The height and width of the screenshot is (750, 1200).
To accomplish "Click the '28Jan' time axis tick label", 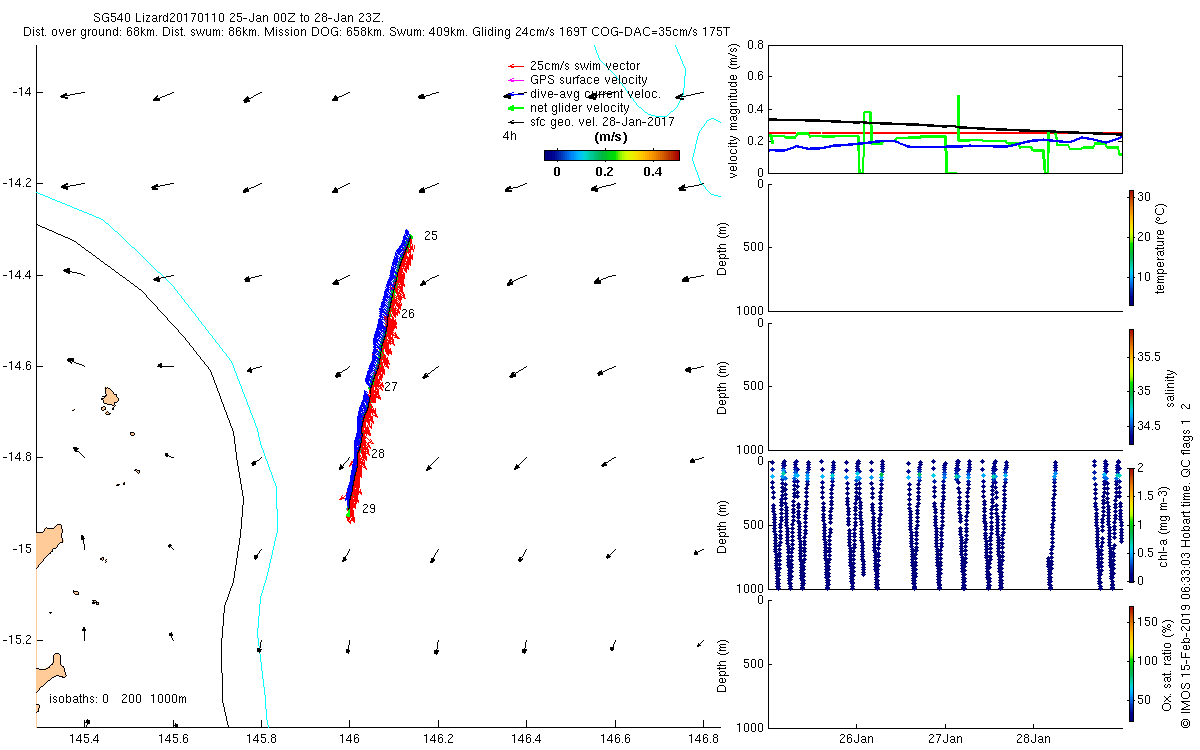I will click(1033, 740).
